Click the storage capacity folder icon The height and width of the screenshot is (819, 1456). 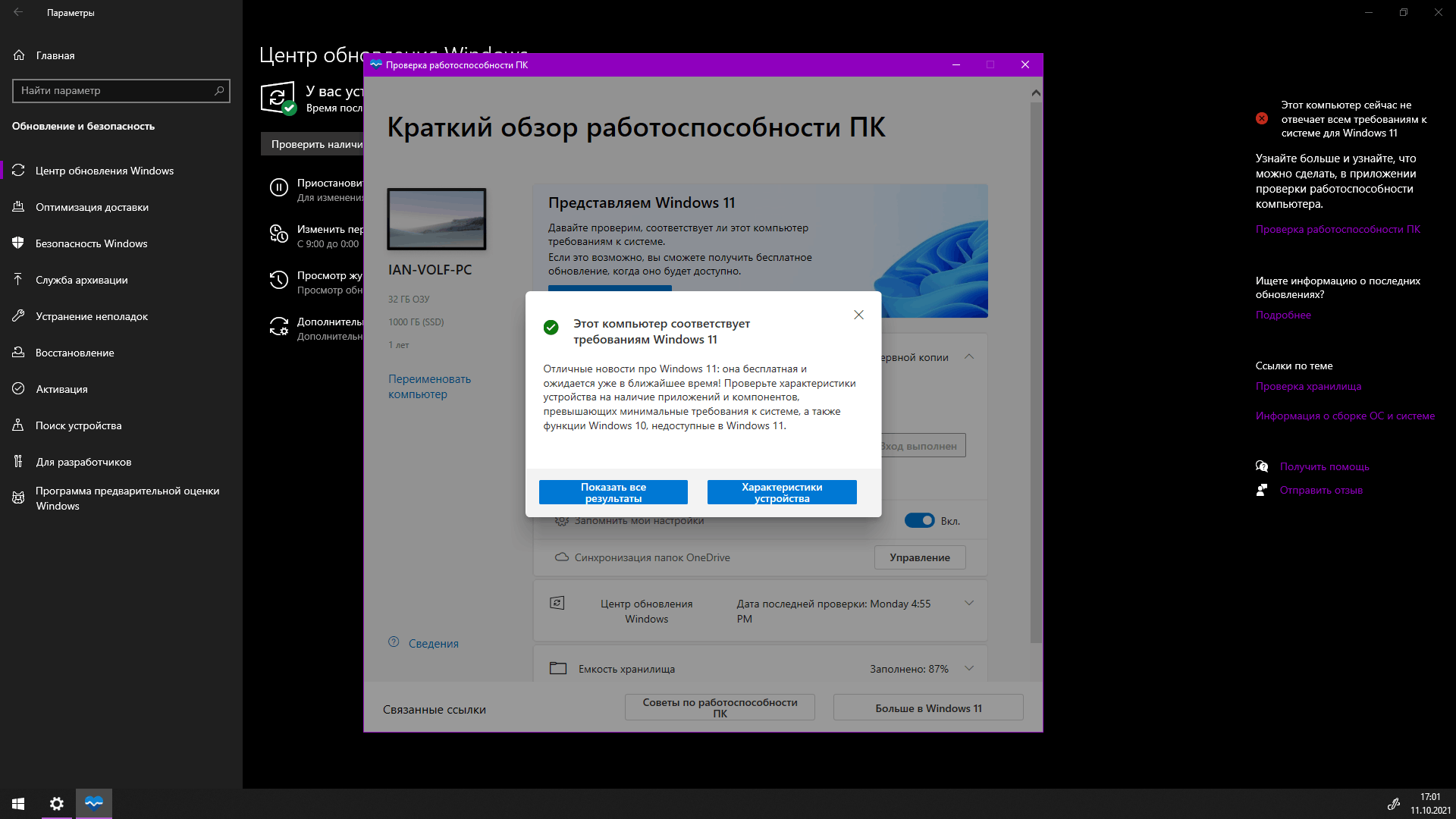coord(558,668)
